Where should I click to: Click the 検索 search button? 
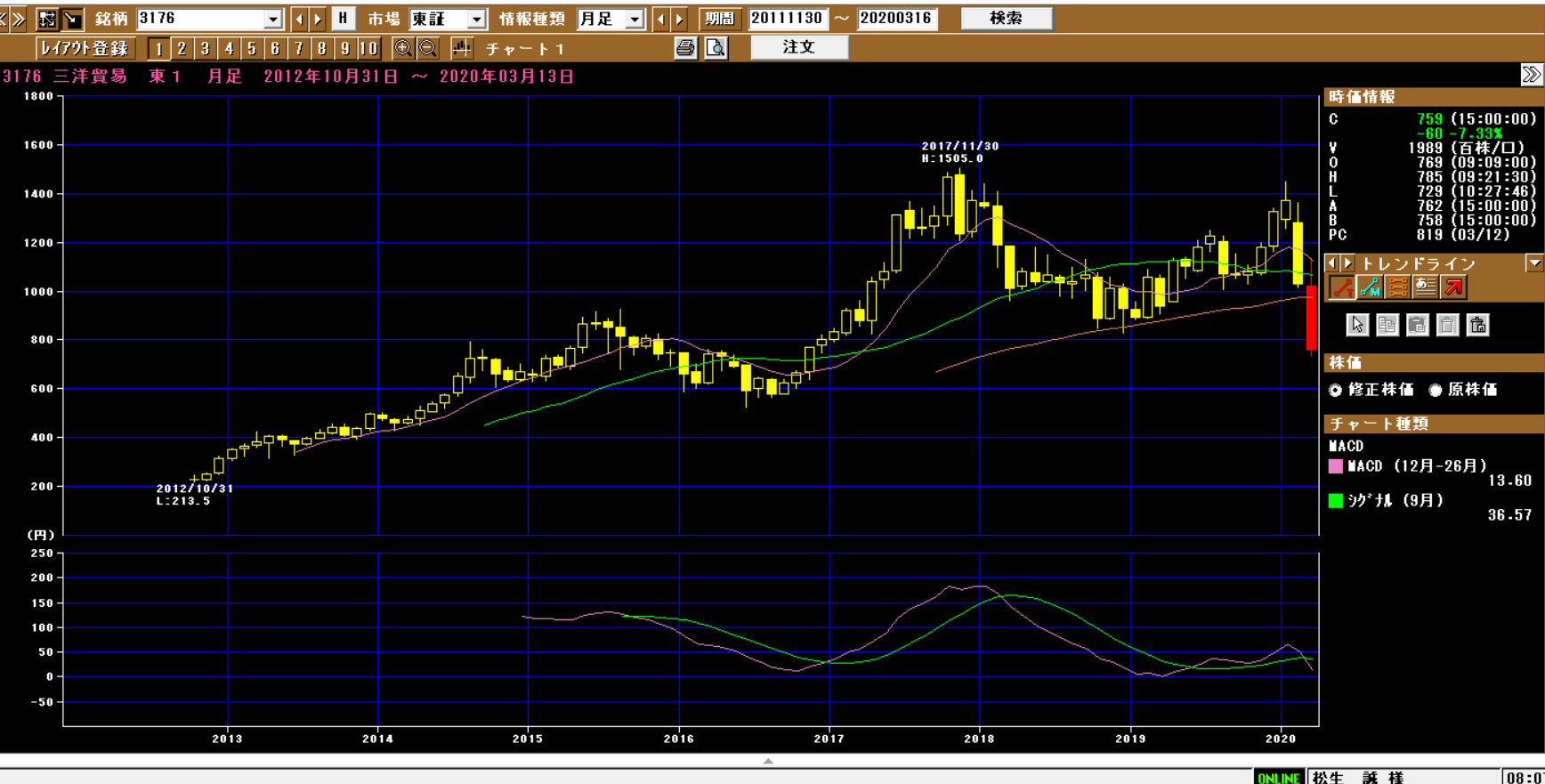[x=1007, y=19]
